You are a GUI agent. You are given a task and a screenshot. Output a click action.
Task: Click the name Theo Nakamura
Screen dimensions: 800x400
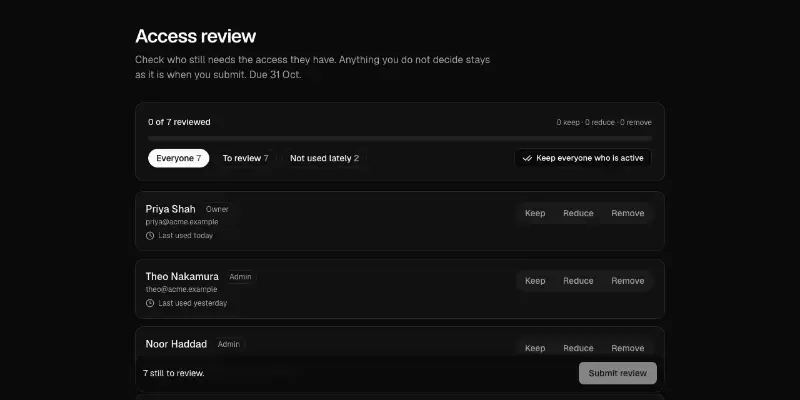[x=182, y=277]
